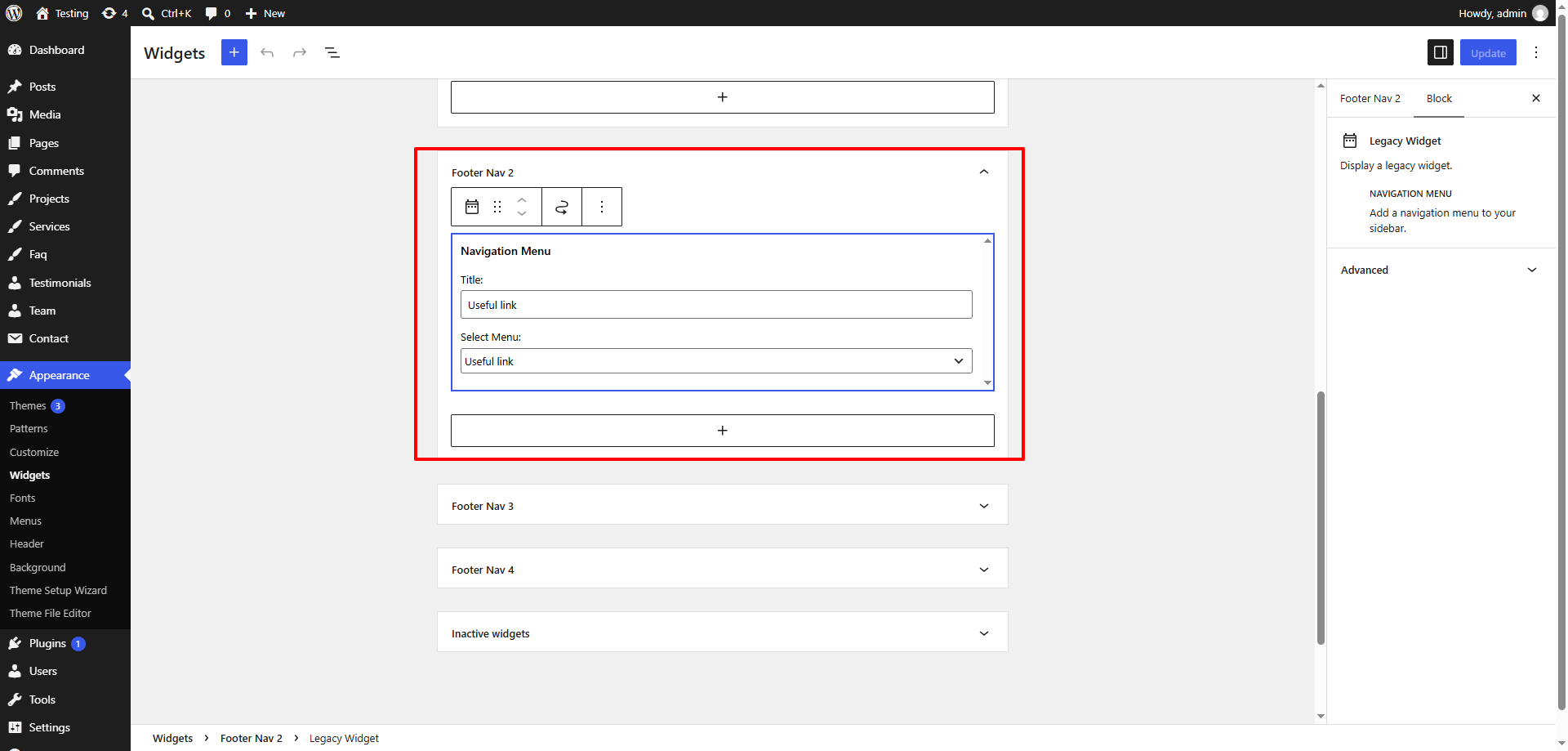The width and height of the screenshot is (1568, 751).
Task: Open the Select Menu dropdown
Action: 716,361
